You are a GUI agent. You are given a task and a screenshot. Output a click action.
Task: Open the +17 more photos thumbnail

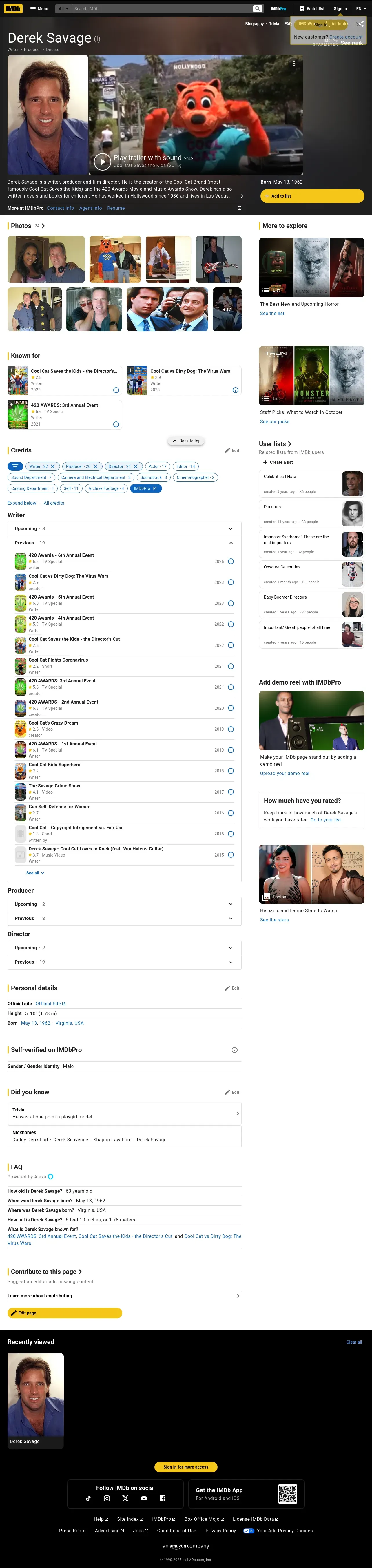coord(227,309)
